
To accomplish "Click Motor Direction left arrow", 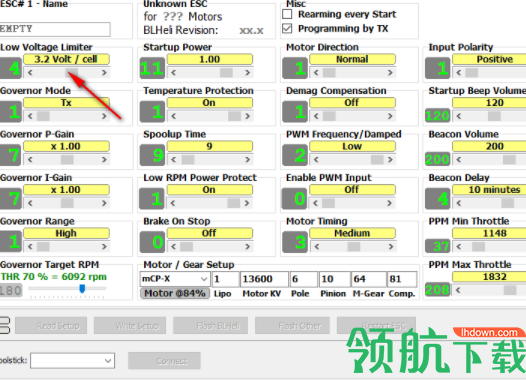I will click(316, 72).
